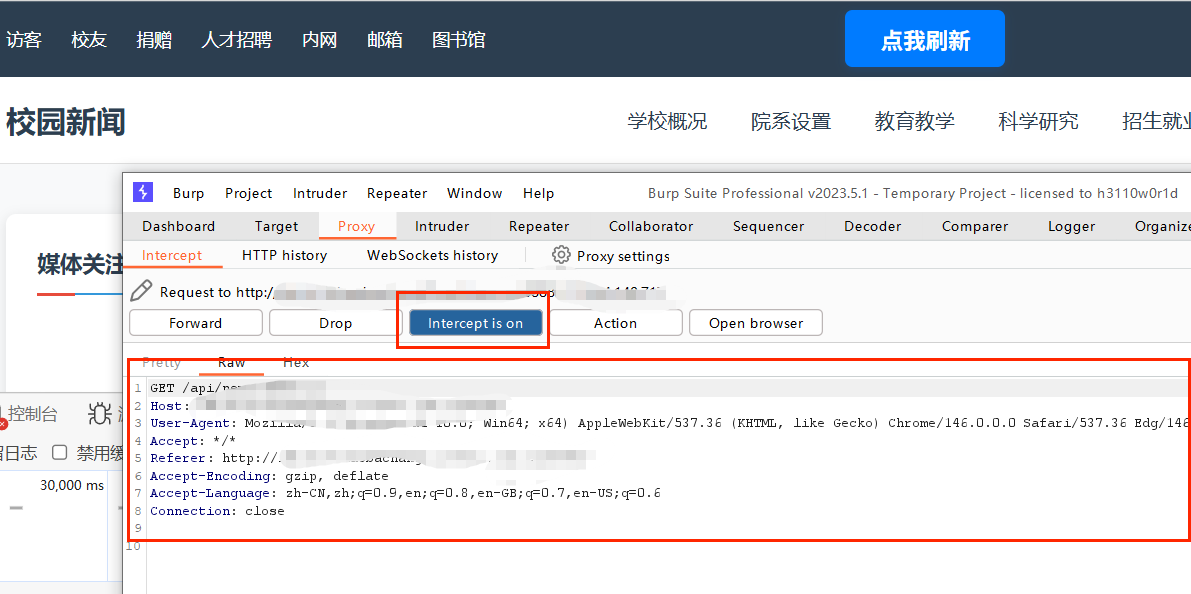Open the Repeater menu in menu bar
The height and width of the screenshot is (594, 1191).
tap(396, 193)
